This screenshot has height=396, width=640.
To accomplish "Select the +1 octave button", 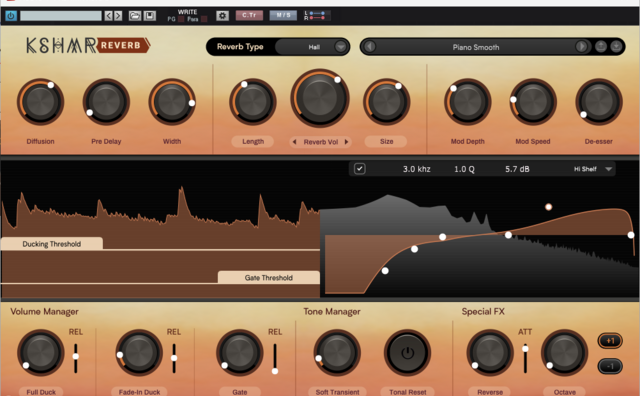I will coord(610,340).
